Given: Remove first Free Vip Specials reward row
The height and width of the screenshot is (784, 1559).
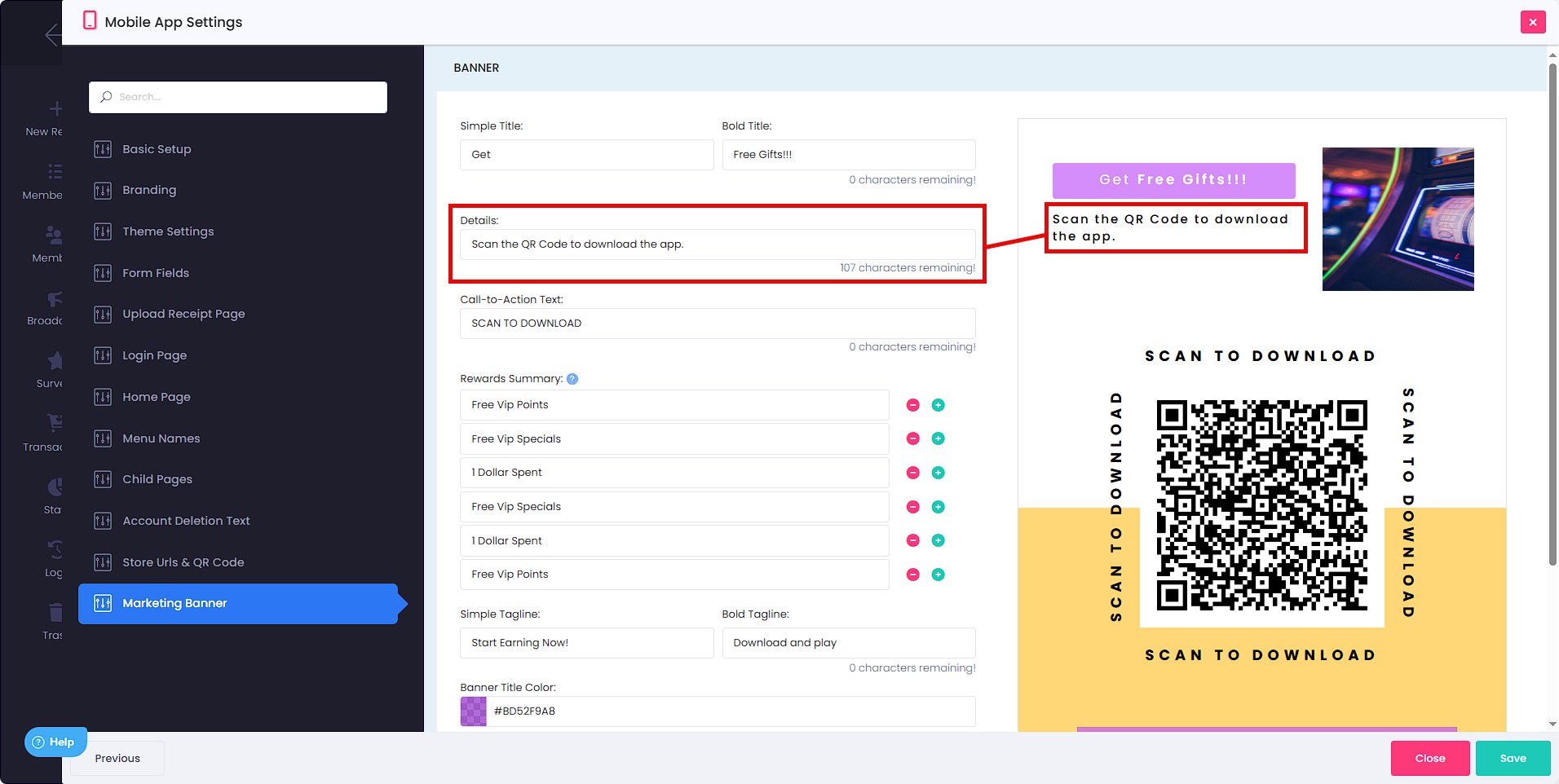Looking at the screenshot, I should [x=913, y=438].
